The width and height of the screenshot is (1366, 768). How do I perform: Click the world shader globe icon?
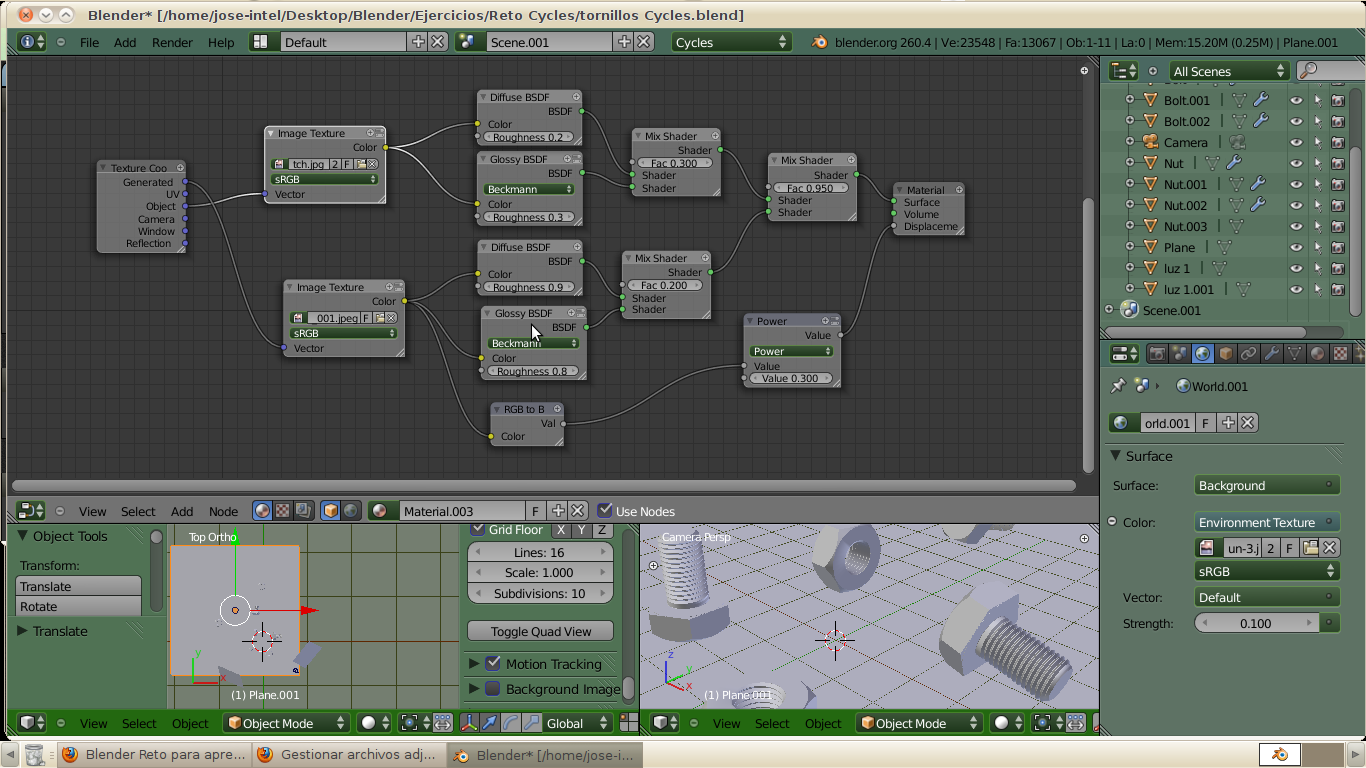(351, 511)
